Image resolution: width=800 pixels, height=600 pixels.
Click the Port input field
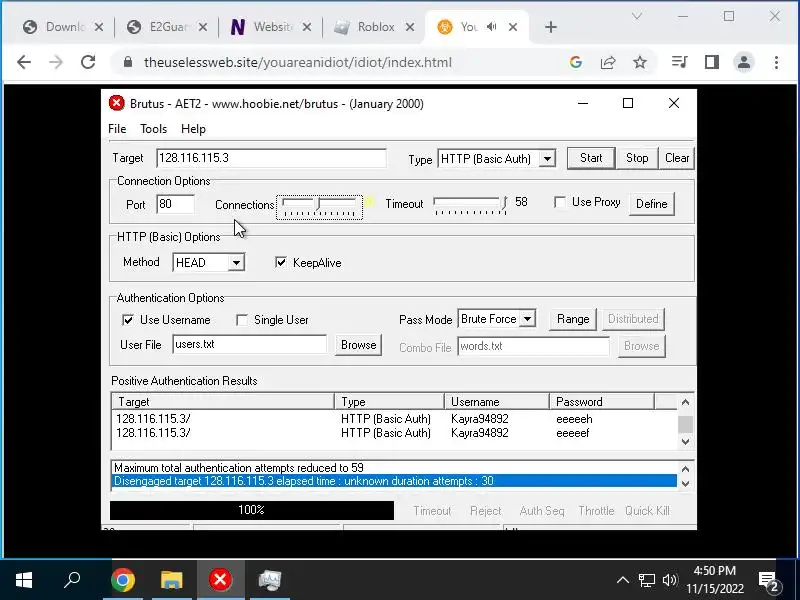tap(175, 204)
